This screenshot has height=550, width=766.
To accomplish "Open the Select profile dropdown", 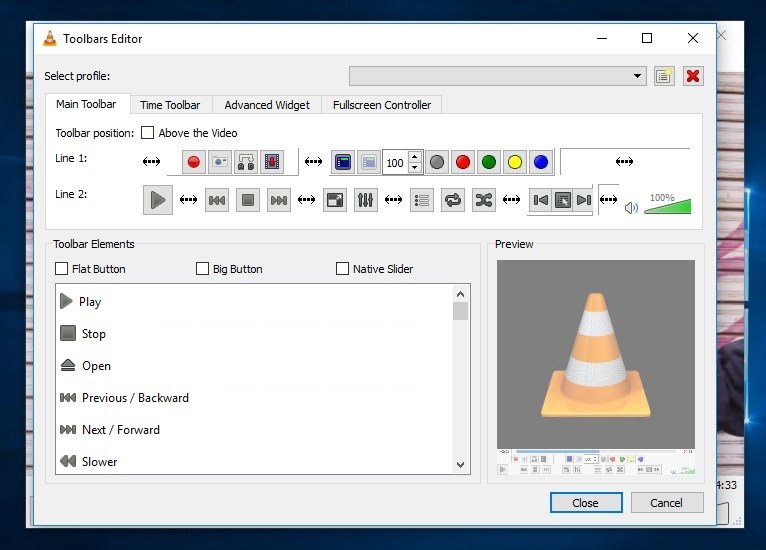I will 497,76.
